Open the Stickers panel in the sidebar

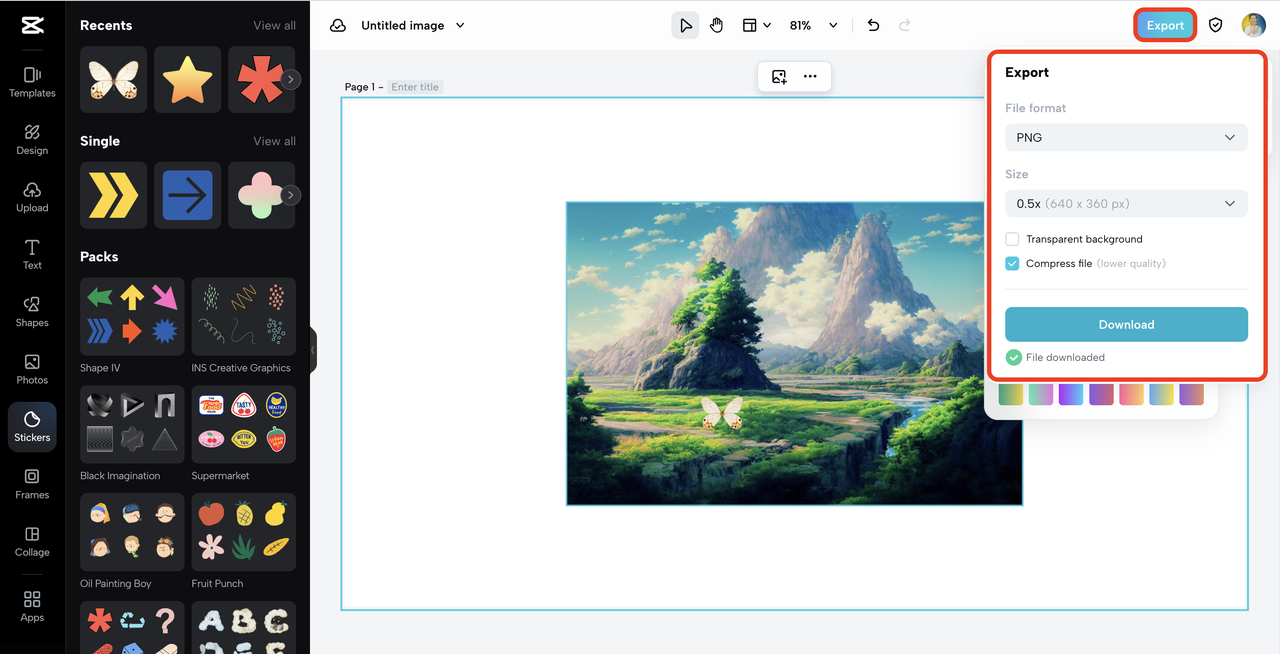click(31, 427)
